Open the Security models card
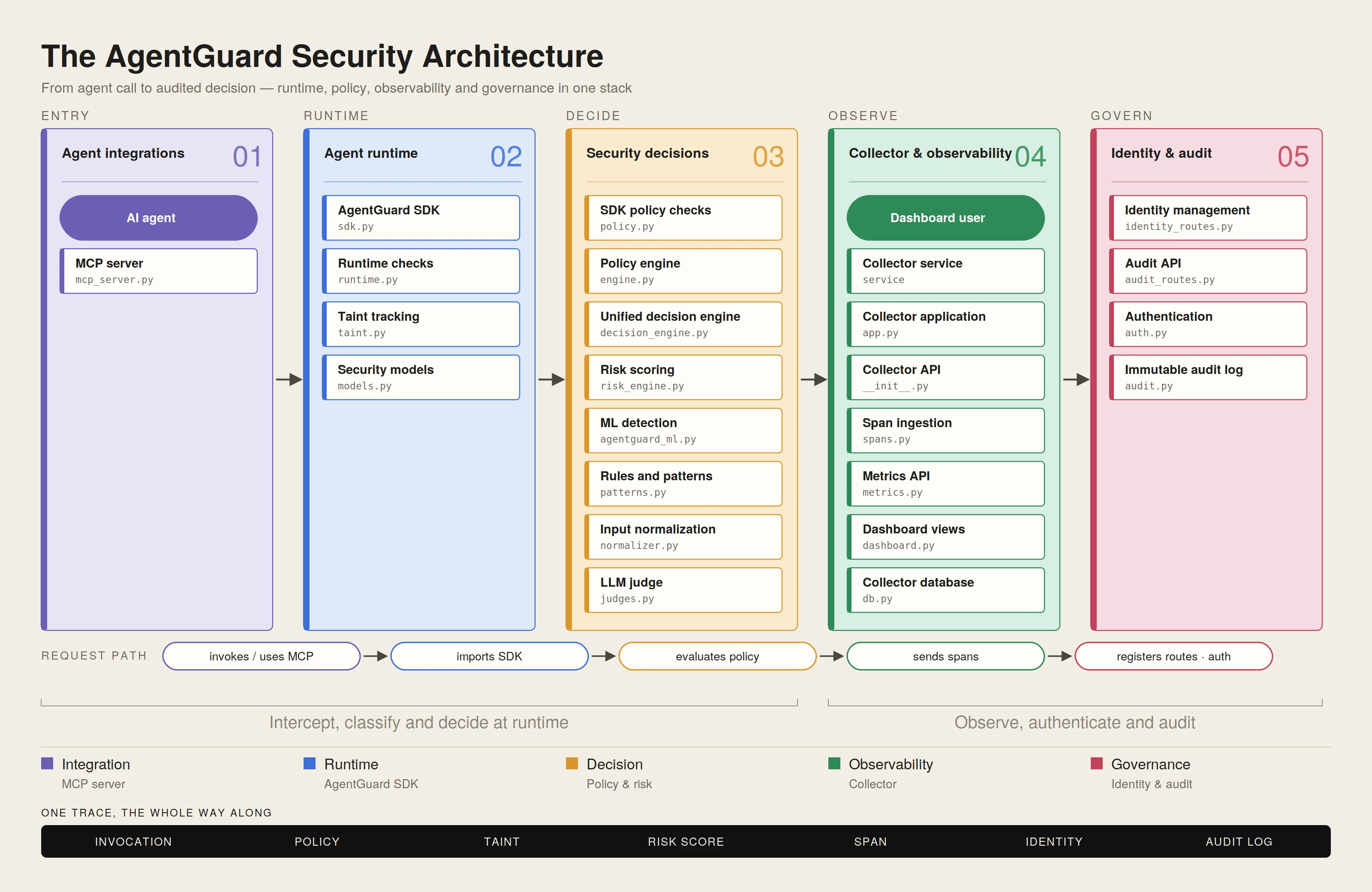The width and height of the screenshot is (1372, 892). coord(421,377)
